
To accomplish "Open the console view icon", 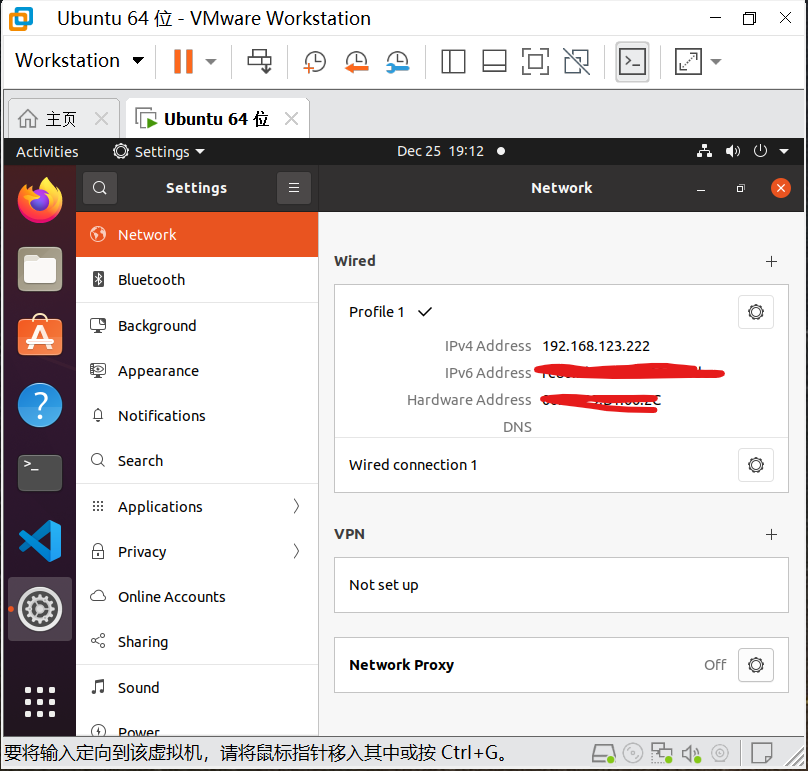I will [x=632, y=62].
